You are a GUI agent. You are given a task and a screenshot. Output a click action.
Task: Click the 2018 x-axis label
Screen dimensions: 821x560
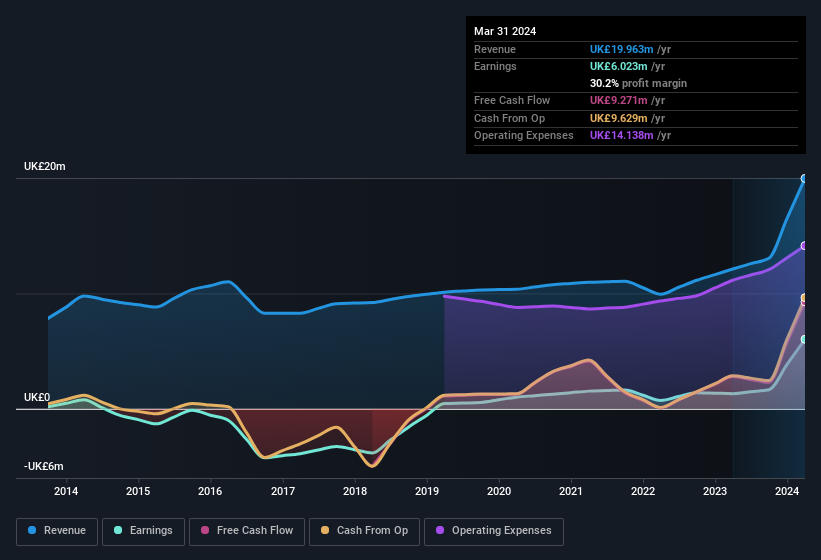pyautogui.click(x=355, y=491)
